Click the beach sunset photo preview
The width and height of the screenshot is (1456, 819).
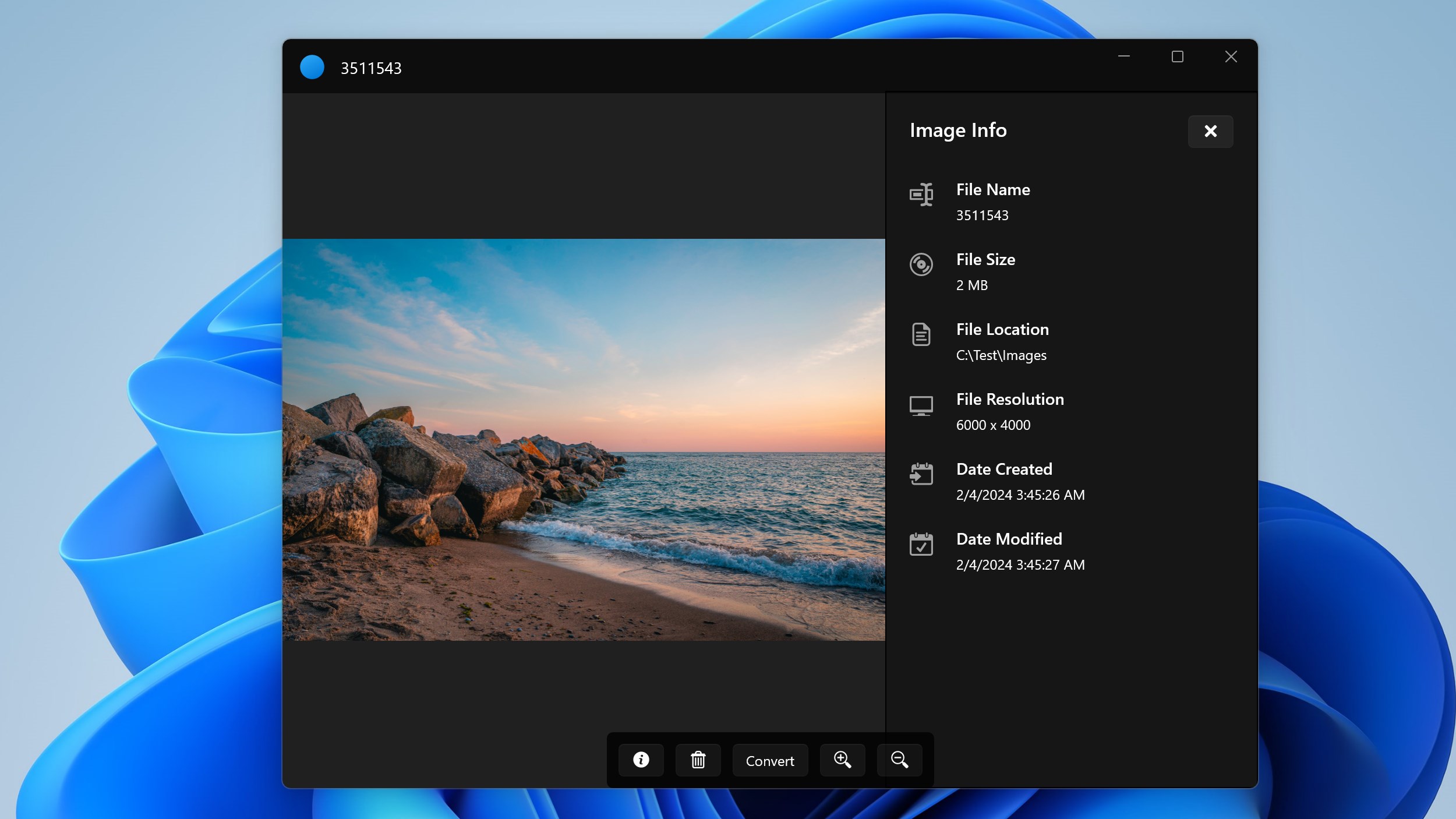[x=584, y=440]
